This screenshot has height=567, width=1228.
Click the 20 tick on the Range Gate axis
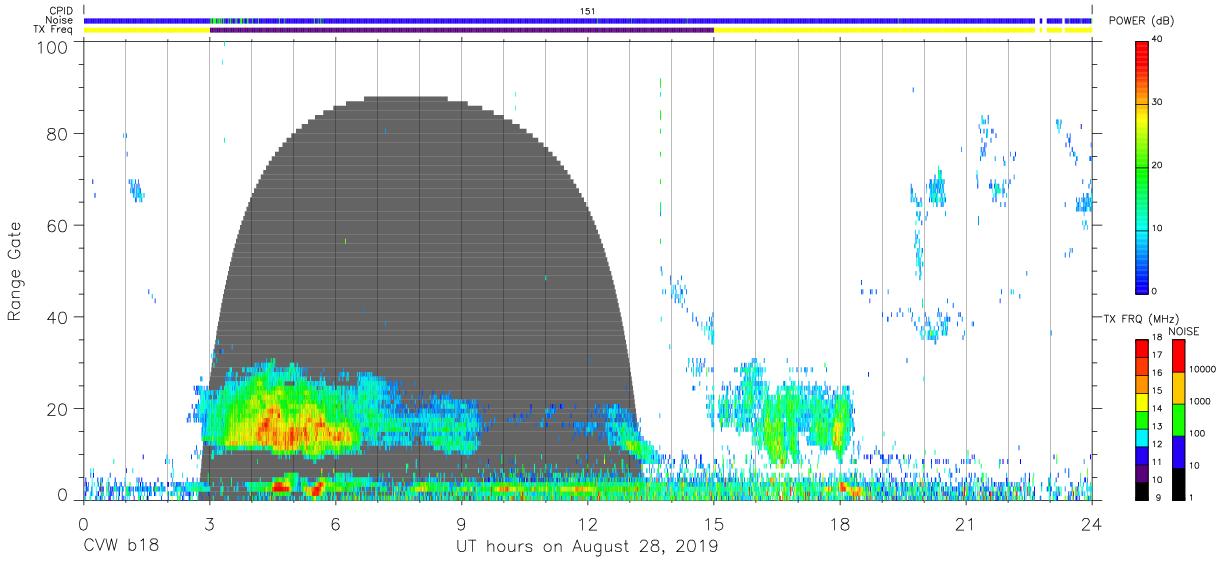[x=58, y=409]
